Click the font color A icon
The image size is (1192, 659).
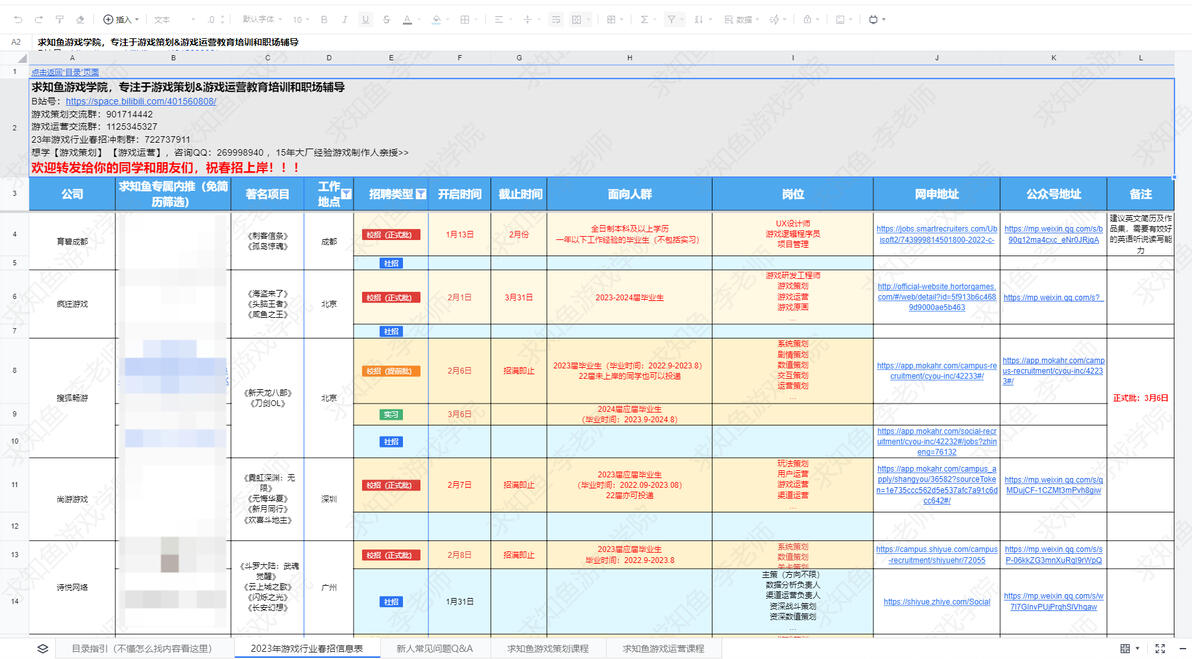[x=407, y=20]
